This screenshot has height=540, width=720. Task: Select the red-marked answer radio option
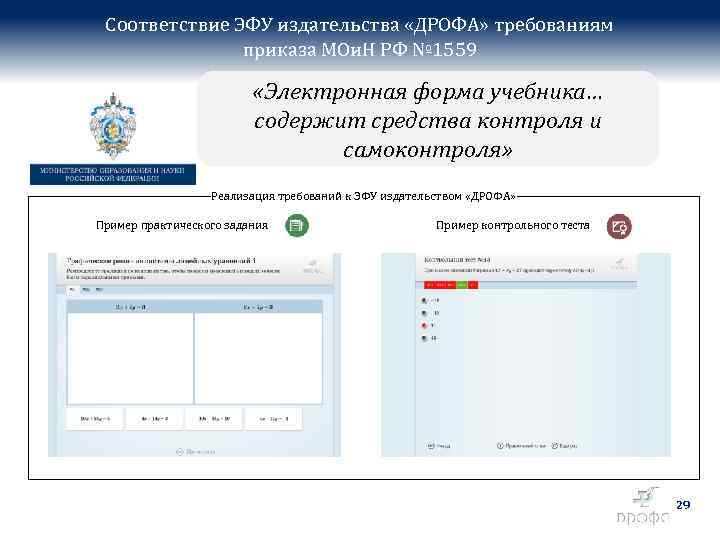[x=424, y=326]
